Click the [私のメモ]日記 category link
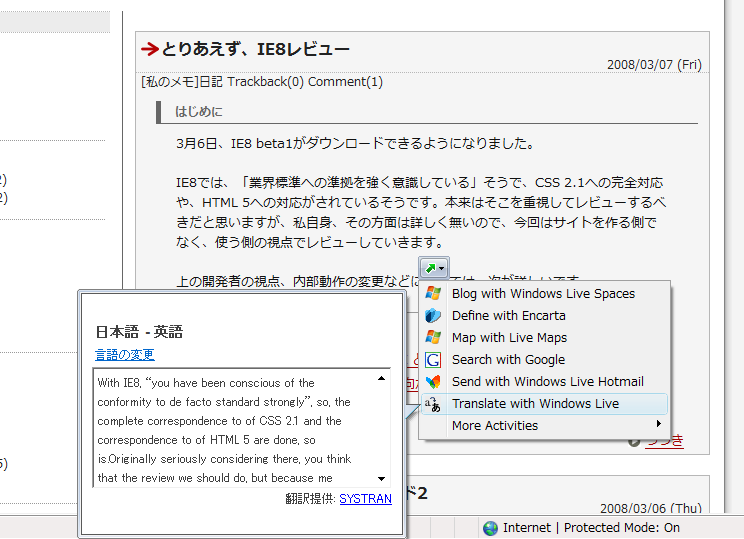 (182, 82)
